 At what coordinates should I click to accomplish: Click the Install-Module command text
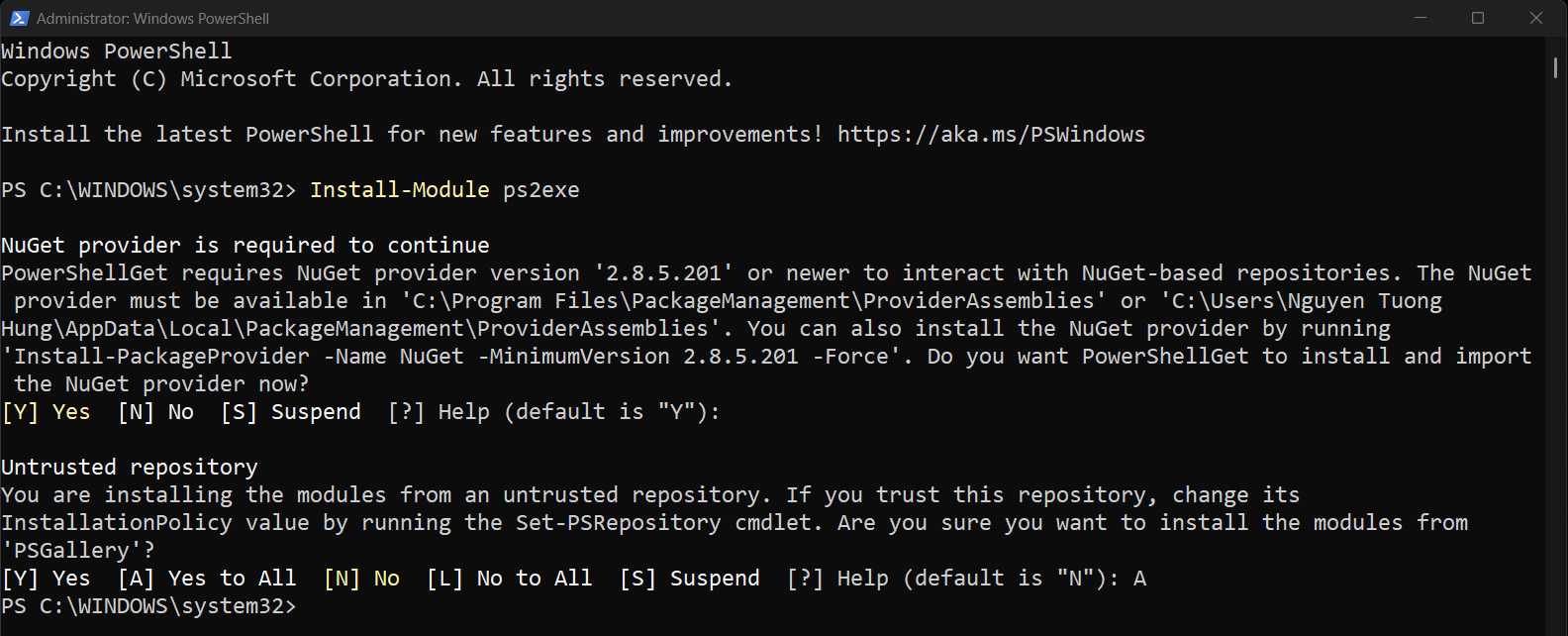click(x=399, y=190)
